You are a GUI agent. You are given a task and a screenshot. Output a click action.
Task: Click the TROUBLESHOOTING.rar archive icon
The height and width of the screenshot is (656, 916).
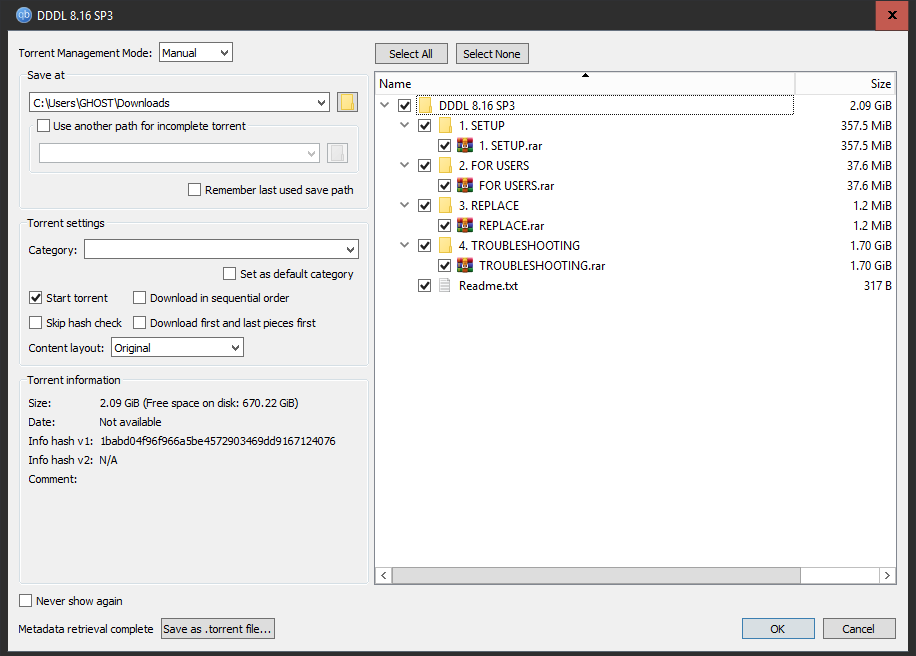pos(465,266)
